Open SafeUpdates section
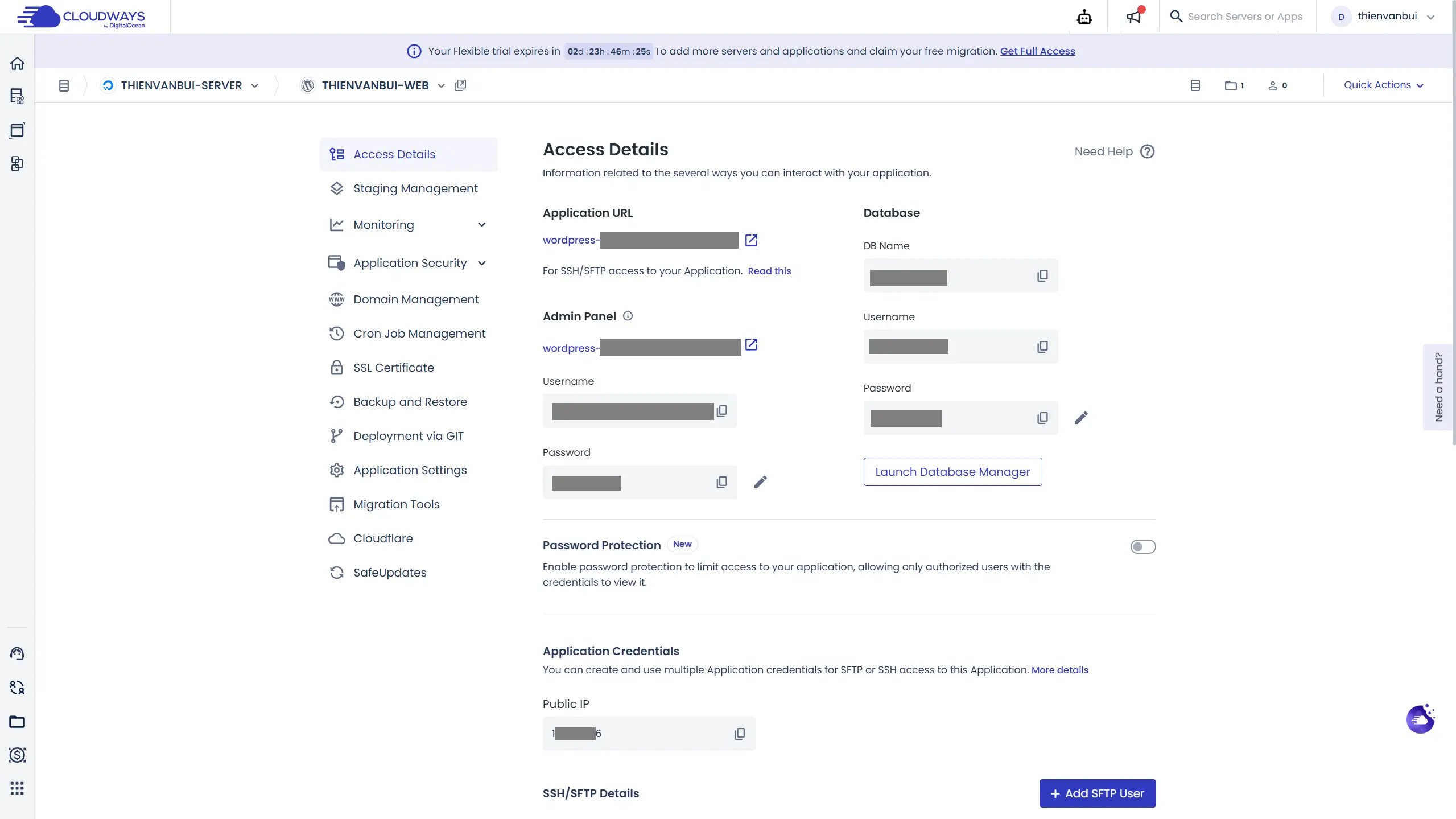 coord(408,573)
